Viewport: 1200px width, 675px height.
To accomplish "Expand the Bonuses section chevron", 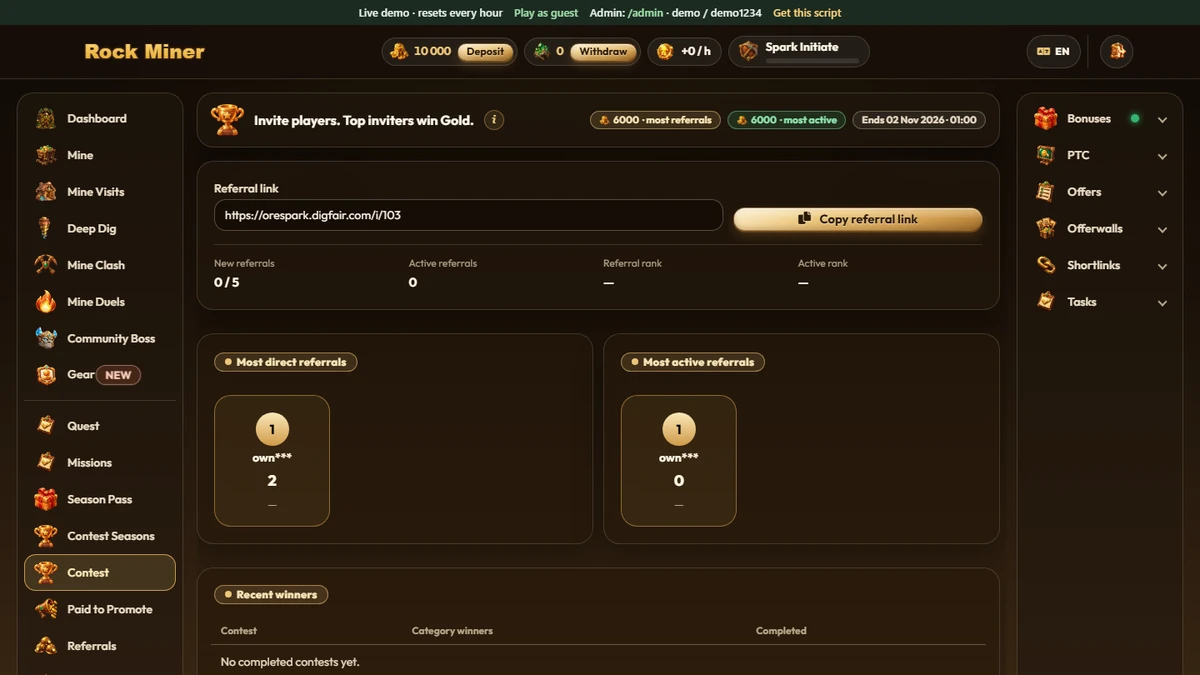I will pyautogui.click(x=1162, y=120).
